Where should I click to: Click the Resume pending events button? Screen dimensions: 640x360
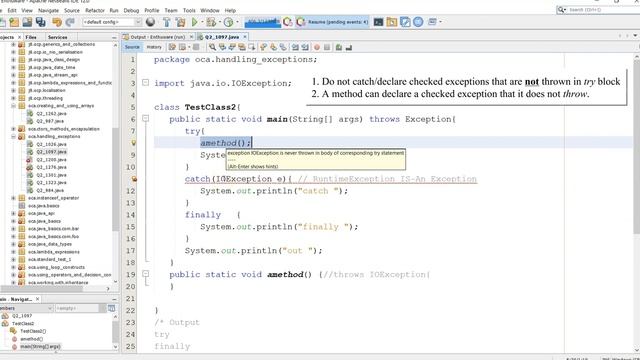[x=333, y=22]
